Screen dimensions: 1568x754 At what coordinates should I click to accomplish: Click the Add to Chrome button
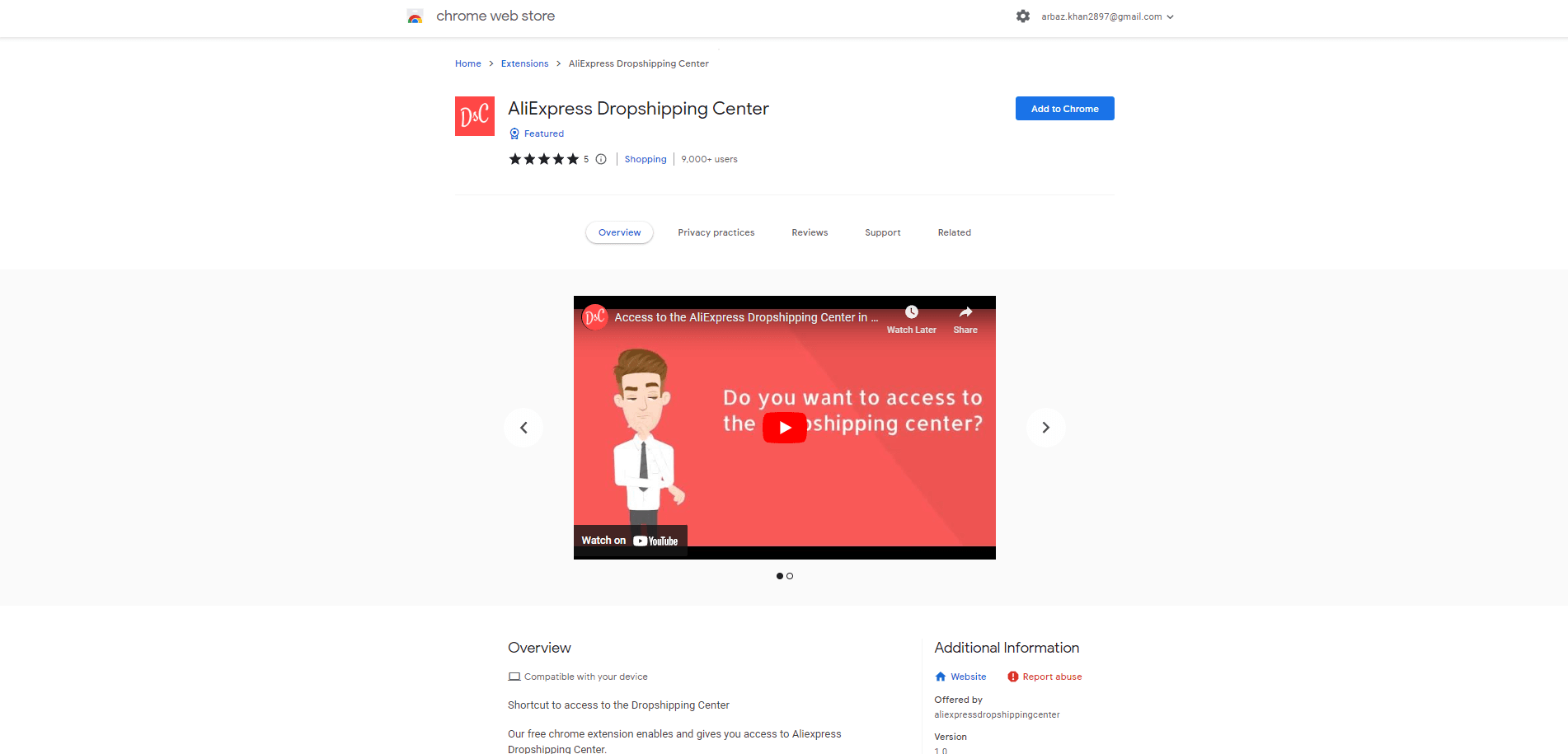(x=1065, y=109)
